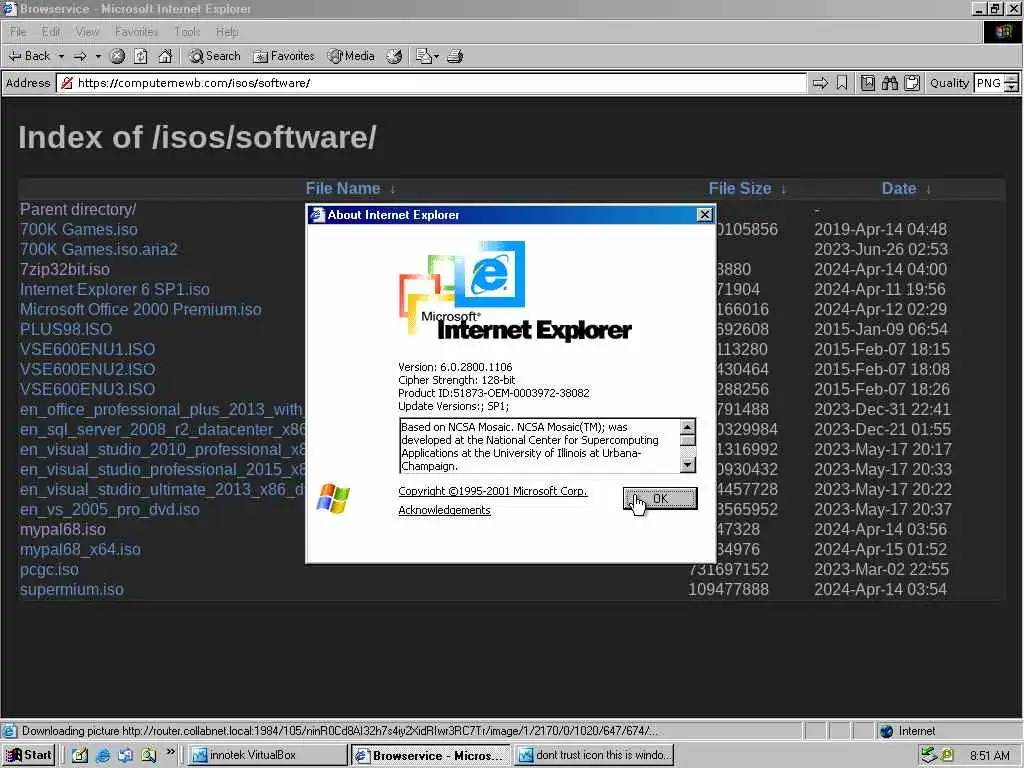Open the supermium.iso link
The image size is (1024, 768).
point(72,590)
